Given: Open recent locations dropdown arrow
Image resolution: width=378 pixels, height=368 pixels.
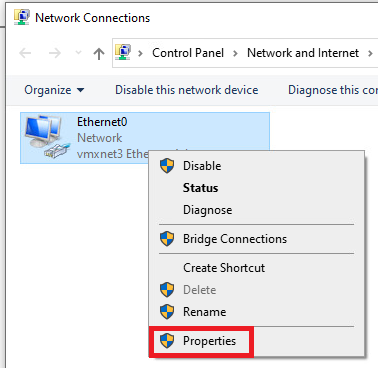Looking at the screenshot, I should (79, 53).
